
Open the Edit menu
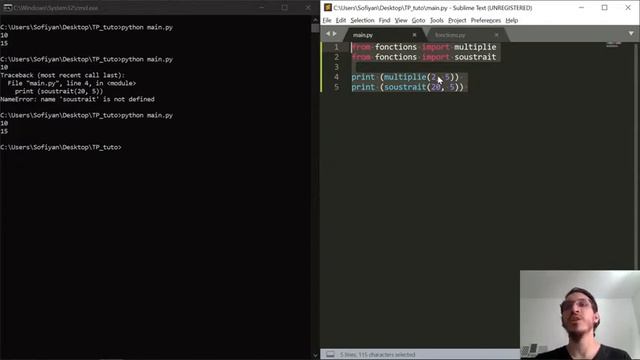pos(340,20)
